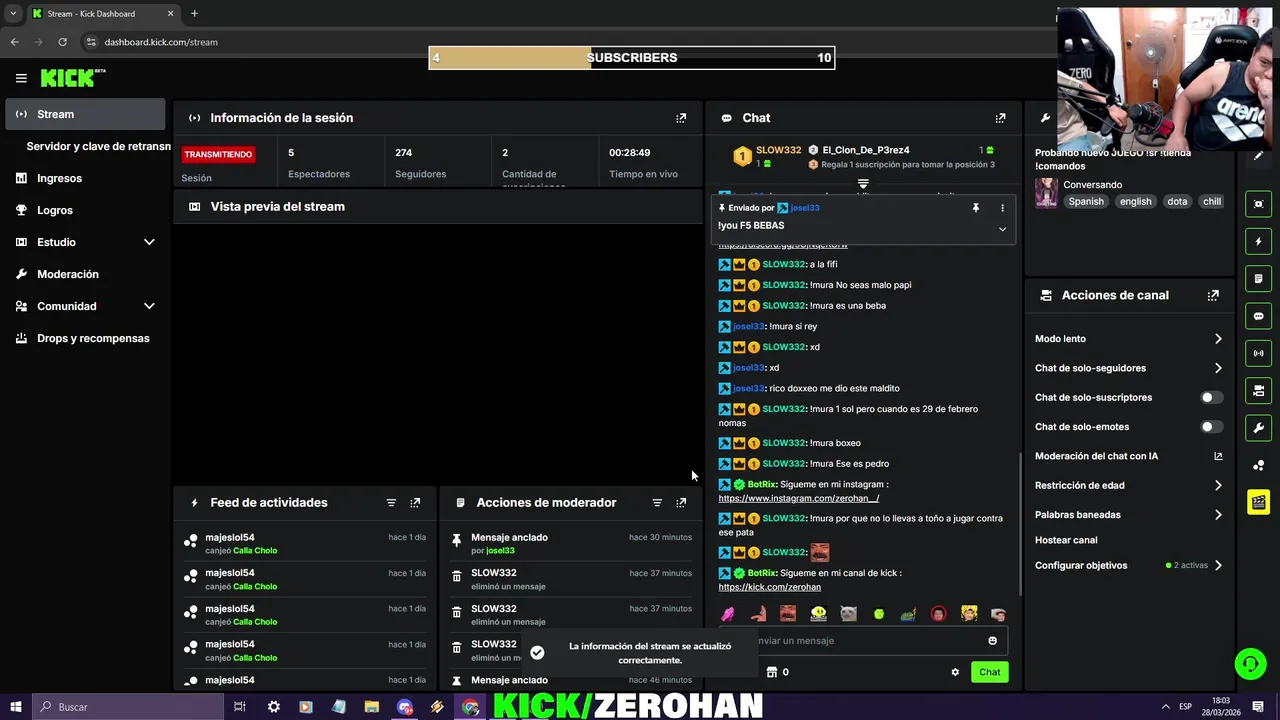Click Hostear canal
Screen dimensions: 1280x720
click(x=1066, y=540)
